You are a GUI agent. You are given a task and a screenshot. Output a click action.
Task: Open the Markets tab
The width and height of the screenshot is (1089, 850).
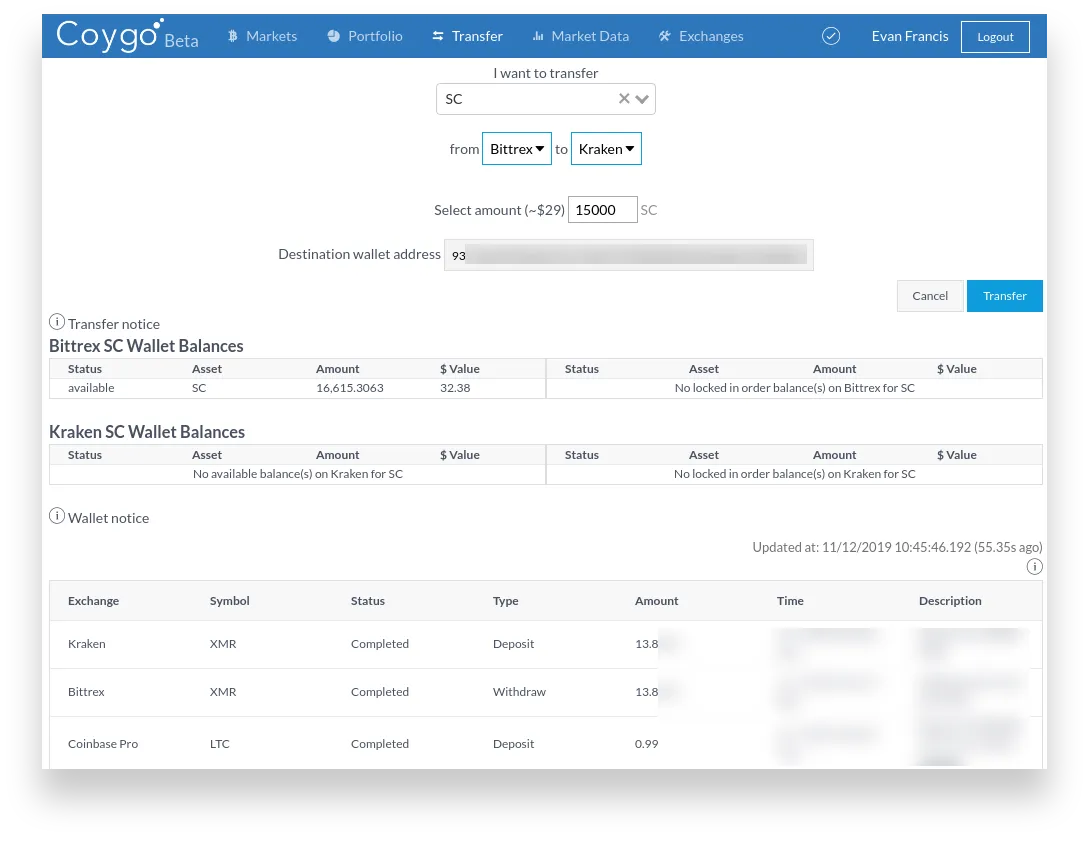[263, 36]
